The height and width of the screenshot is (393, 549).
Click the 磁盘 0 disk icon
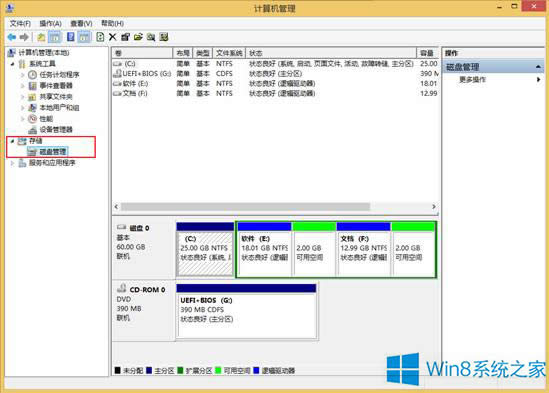click(121, 227)
